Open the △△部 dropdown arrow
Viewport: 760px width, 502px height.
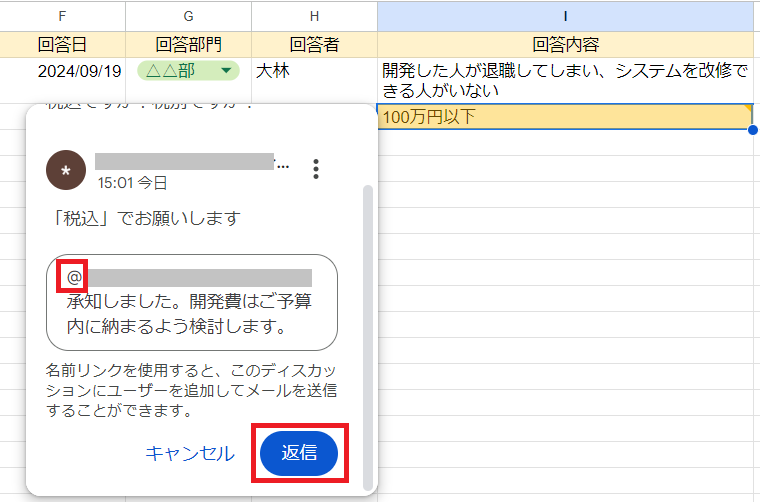[227, 71]
